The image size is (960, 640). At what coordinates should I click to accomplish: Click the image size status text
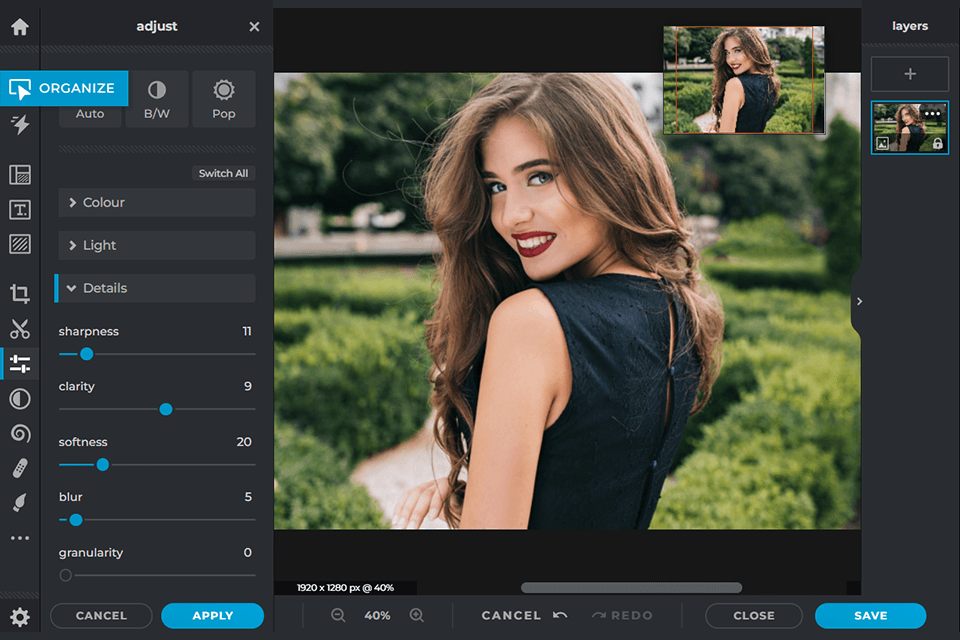[345, 588]
